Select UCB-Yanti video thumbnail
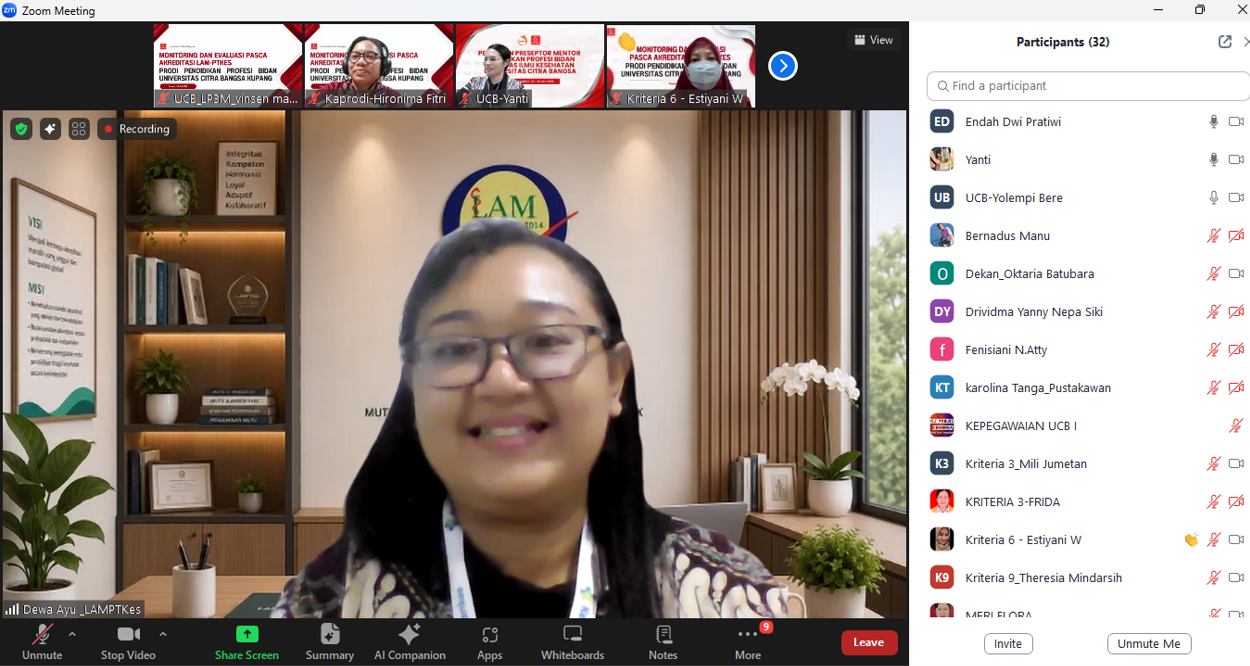 [530, 66]
